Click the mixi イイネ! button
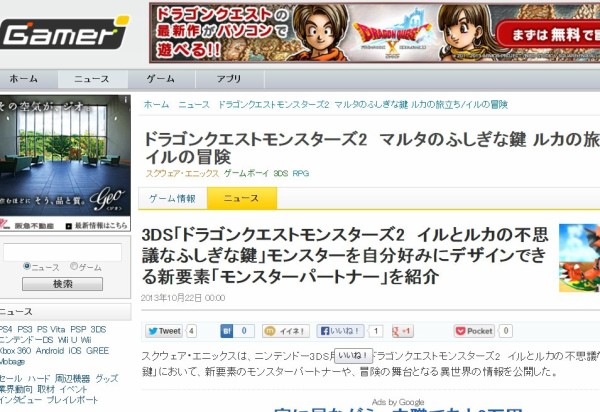 click(x=285, y=331)
